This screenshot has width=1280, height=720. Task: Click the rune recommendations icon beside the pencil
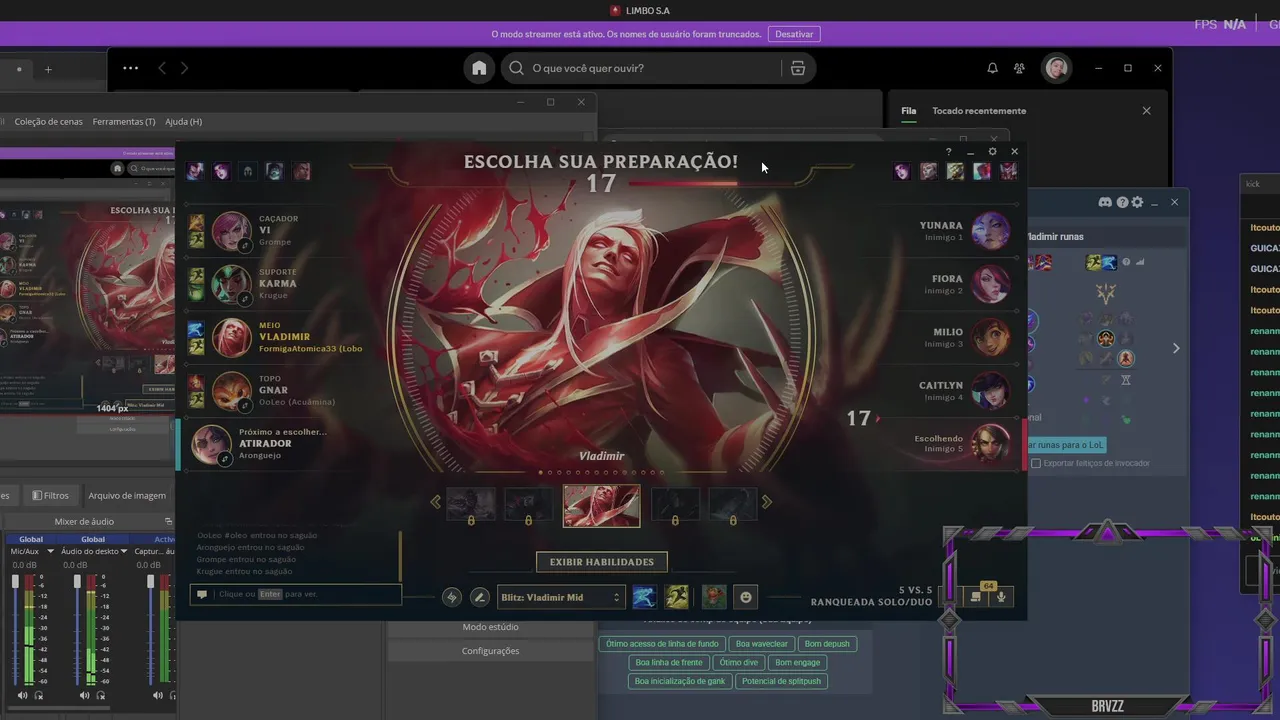coord(452,597)
